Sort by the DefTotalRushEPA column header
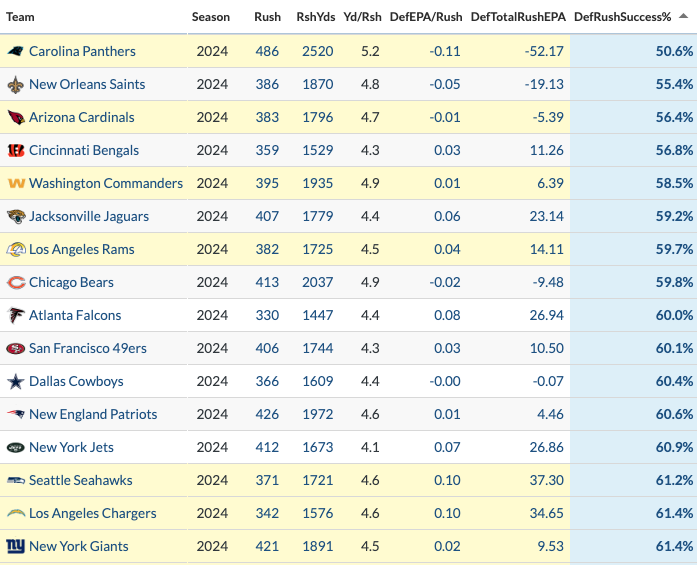The width and height of the screenshot is (697, 565). click(x=518, y=17)
